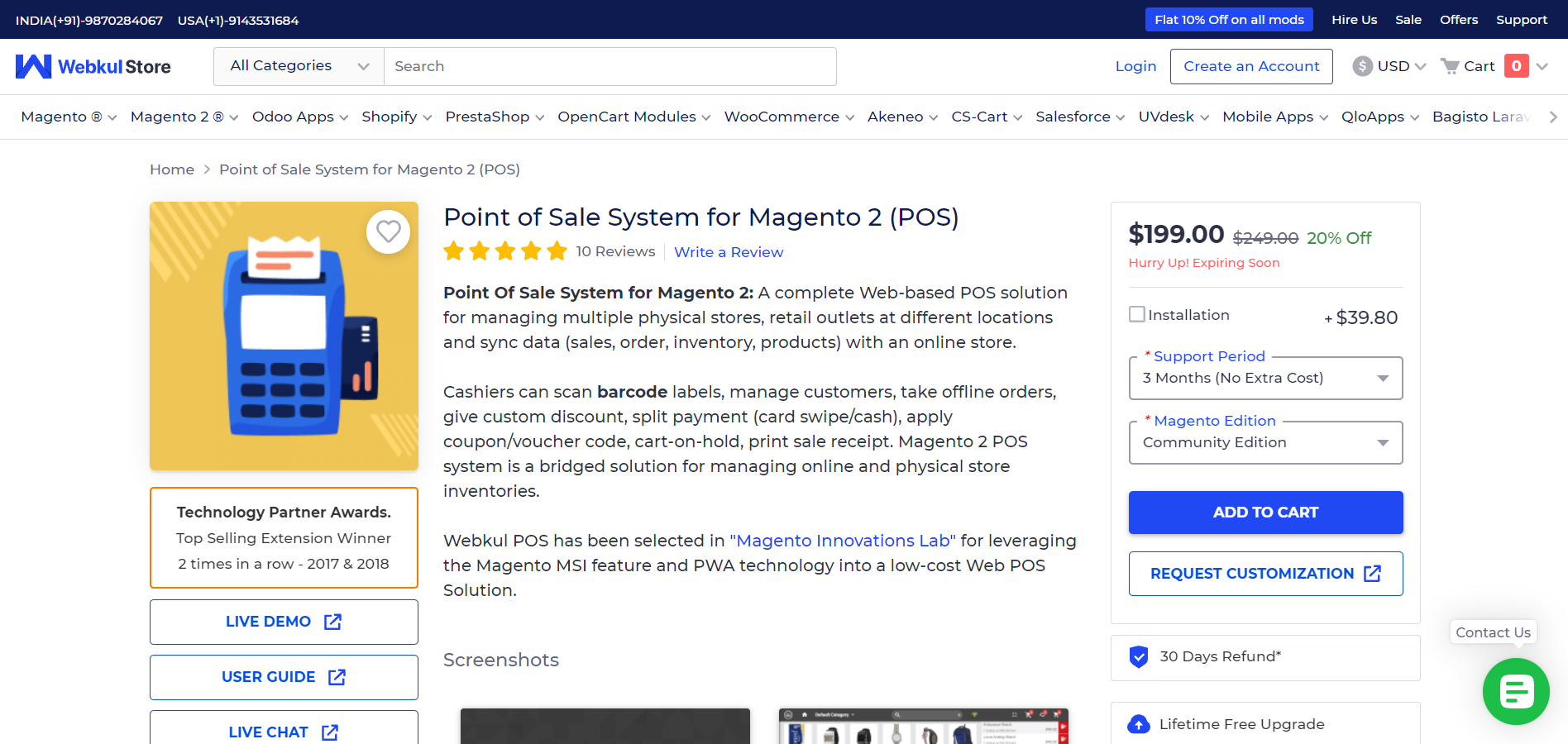Open the CS-Cart menu
This screenshot has height=744, width=1568.
[987, 117]
